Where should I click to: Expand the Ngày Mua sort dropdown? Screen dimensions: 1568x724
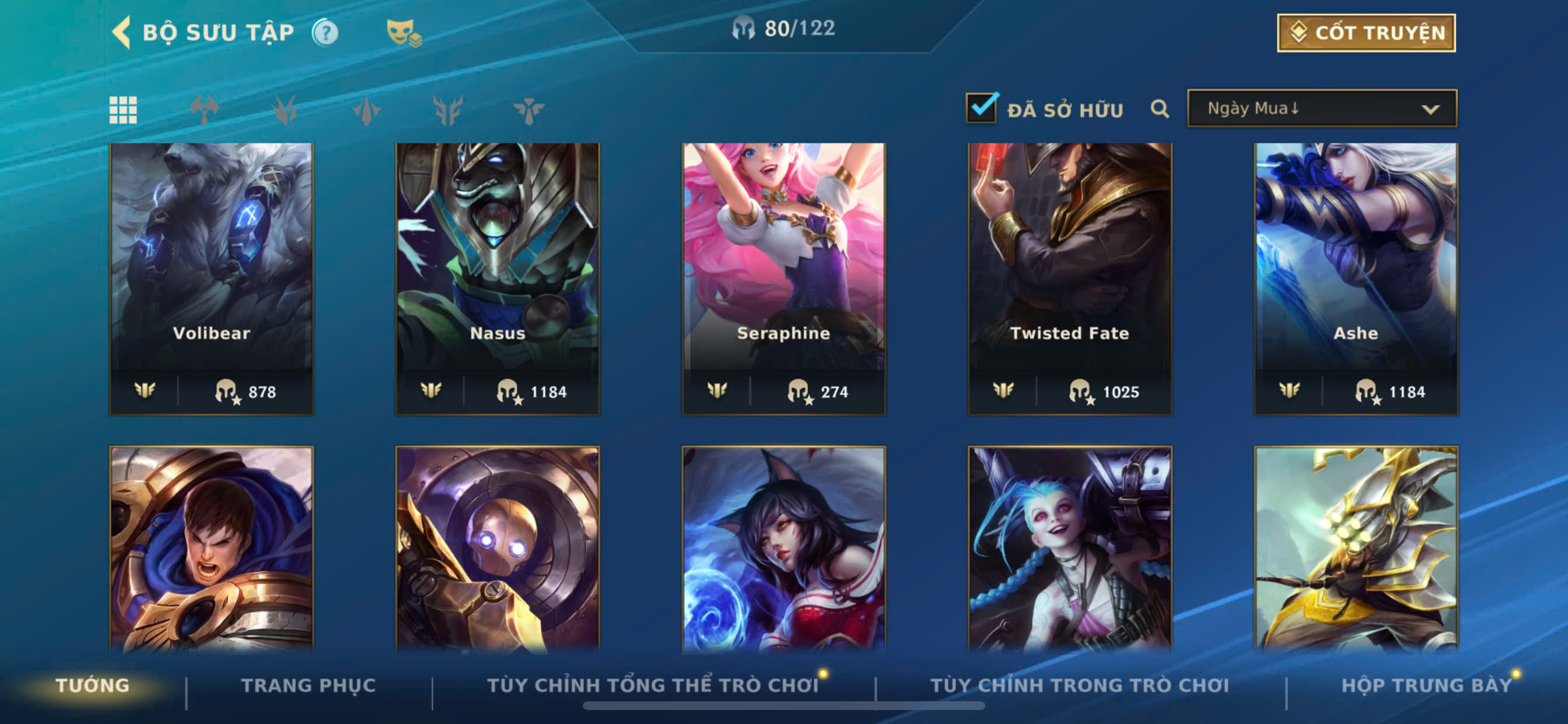(x=1321, y=108)
